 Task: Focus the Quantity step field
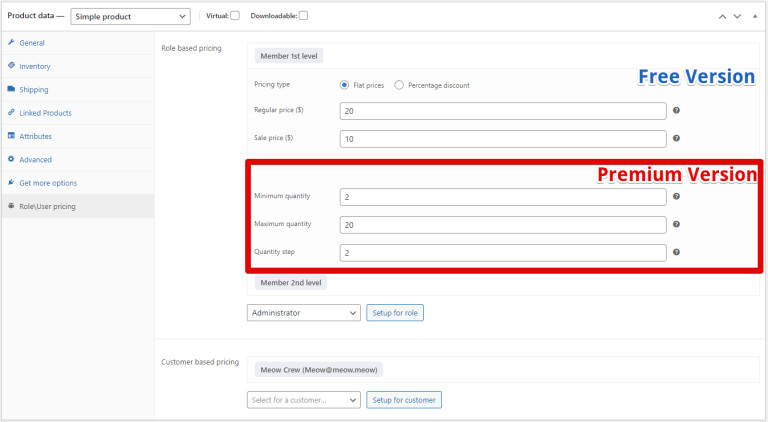point(503,253)
